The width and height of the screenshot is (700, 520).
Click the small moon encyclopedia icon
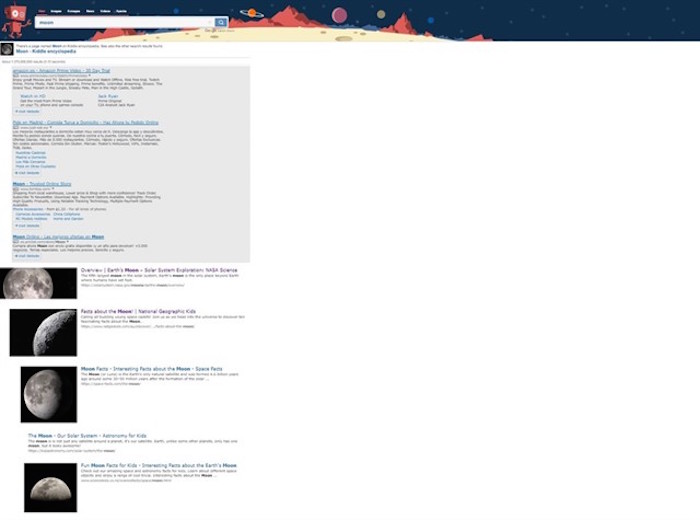pos(7,49)
